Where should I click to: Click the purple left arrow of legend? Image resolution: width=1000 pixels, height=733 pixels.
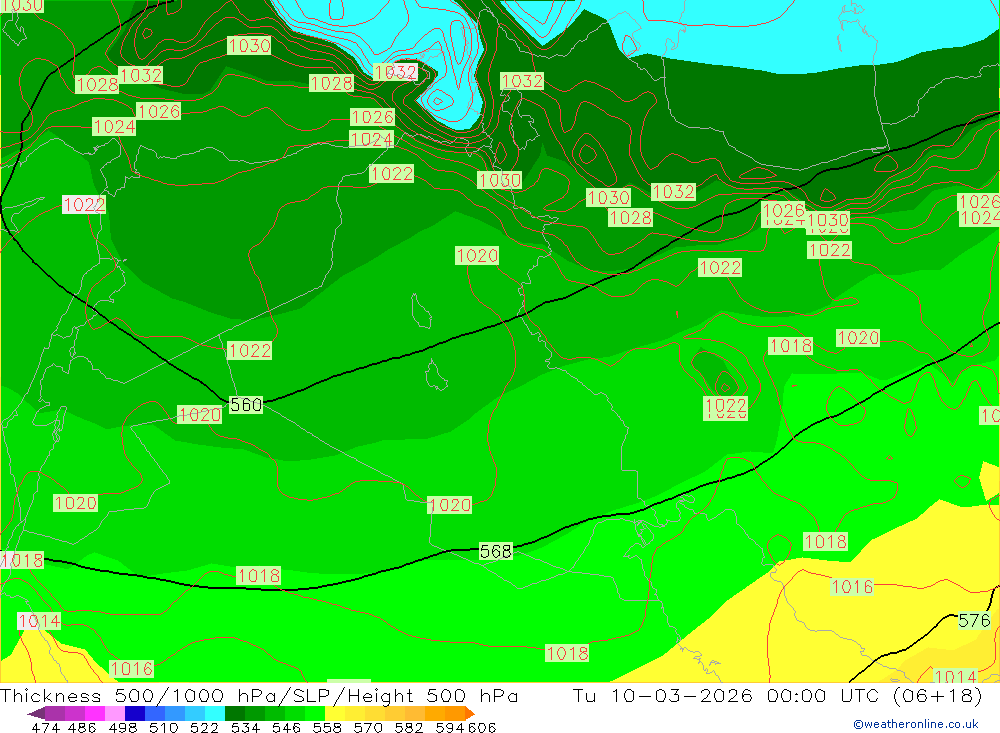pyautogui.click(x=36, y=713)
